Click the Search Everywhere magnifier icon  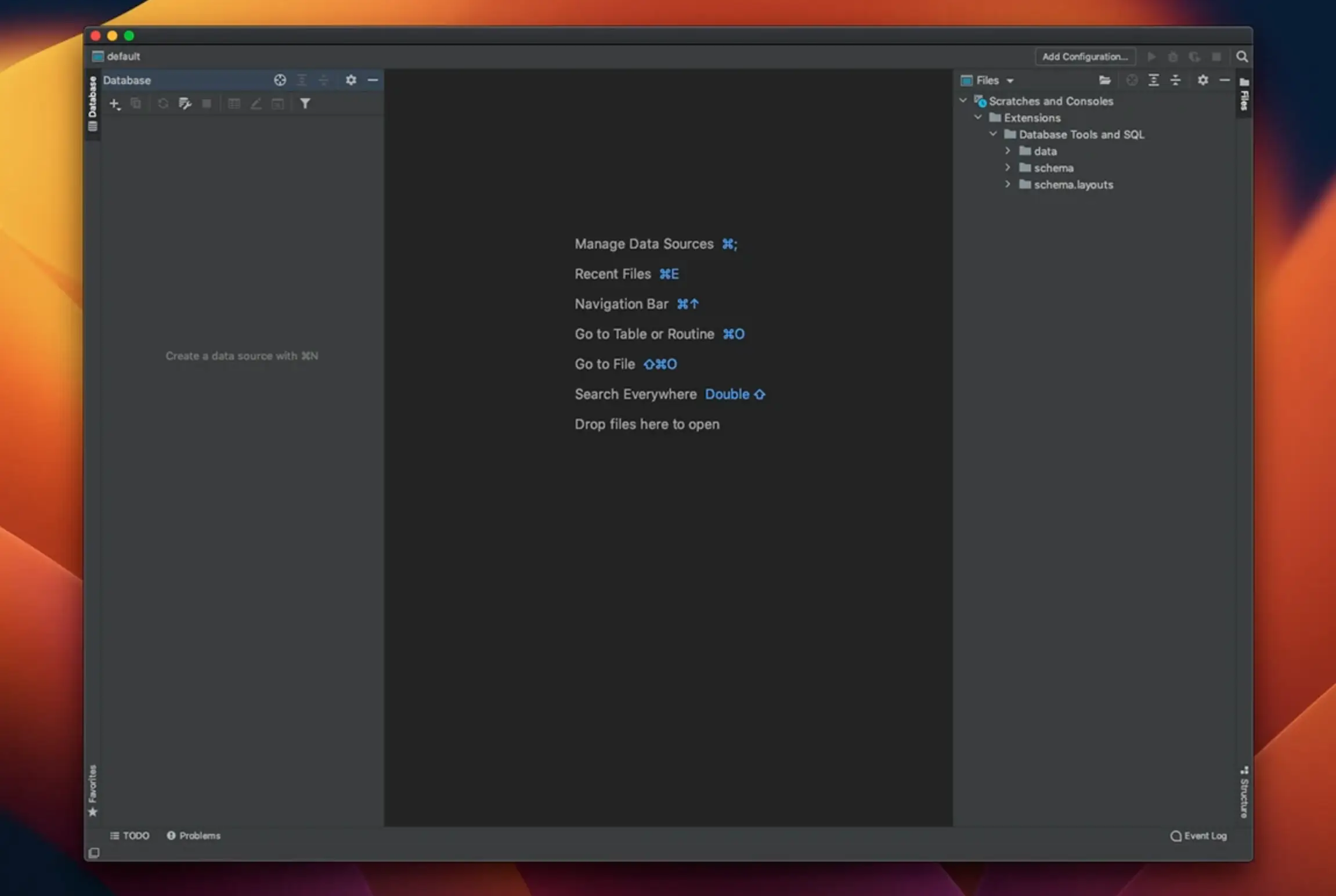(x=1242, y=56)
